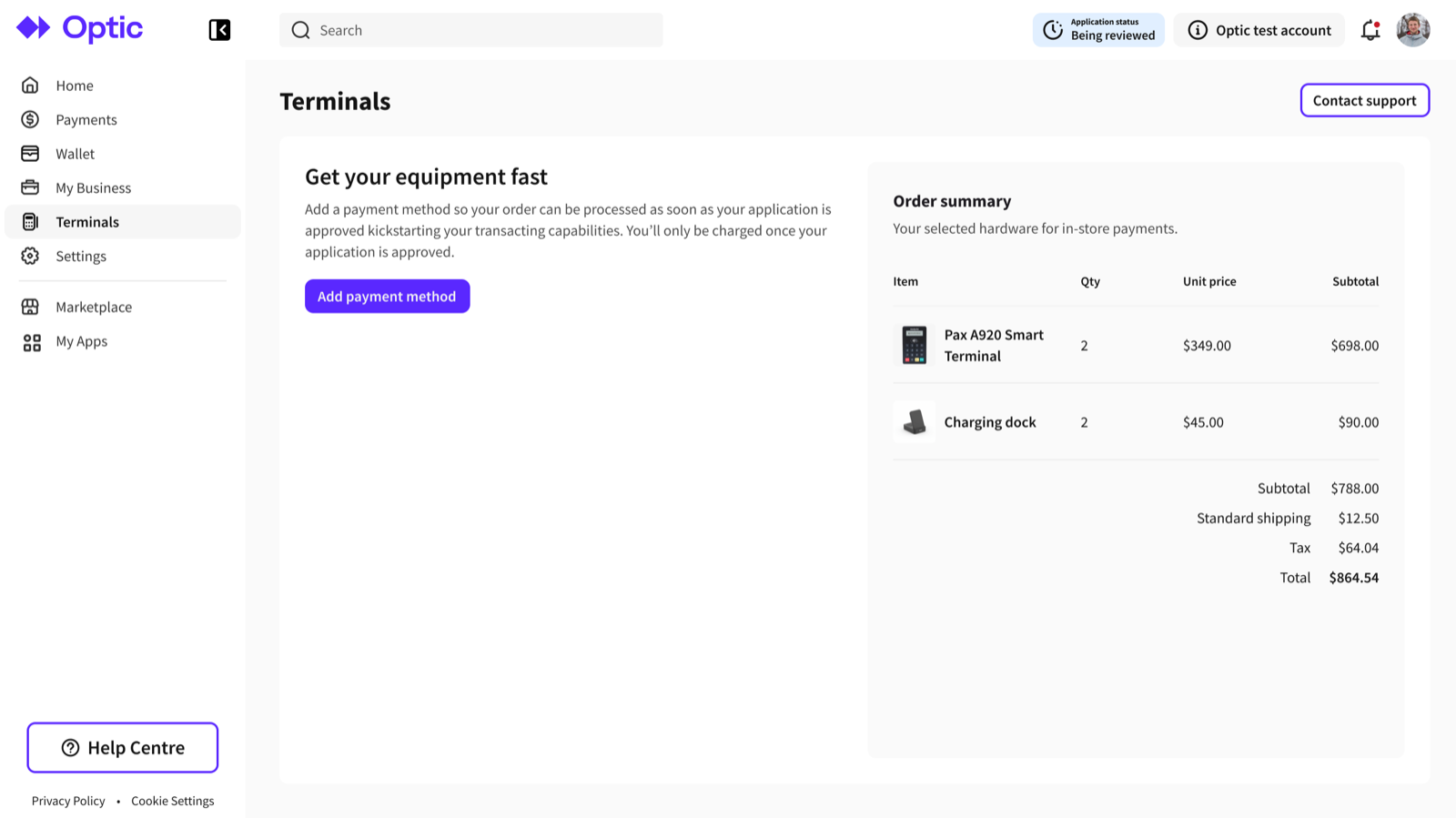The width and height of the screenshot is (1456, 818).
Task: Click the Standard shipping label
Action: click(1254, 519)
